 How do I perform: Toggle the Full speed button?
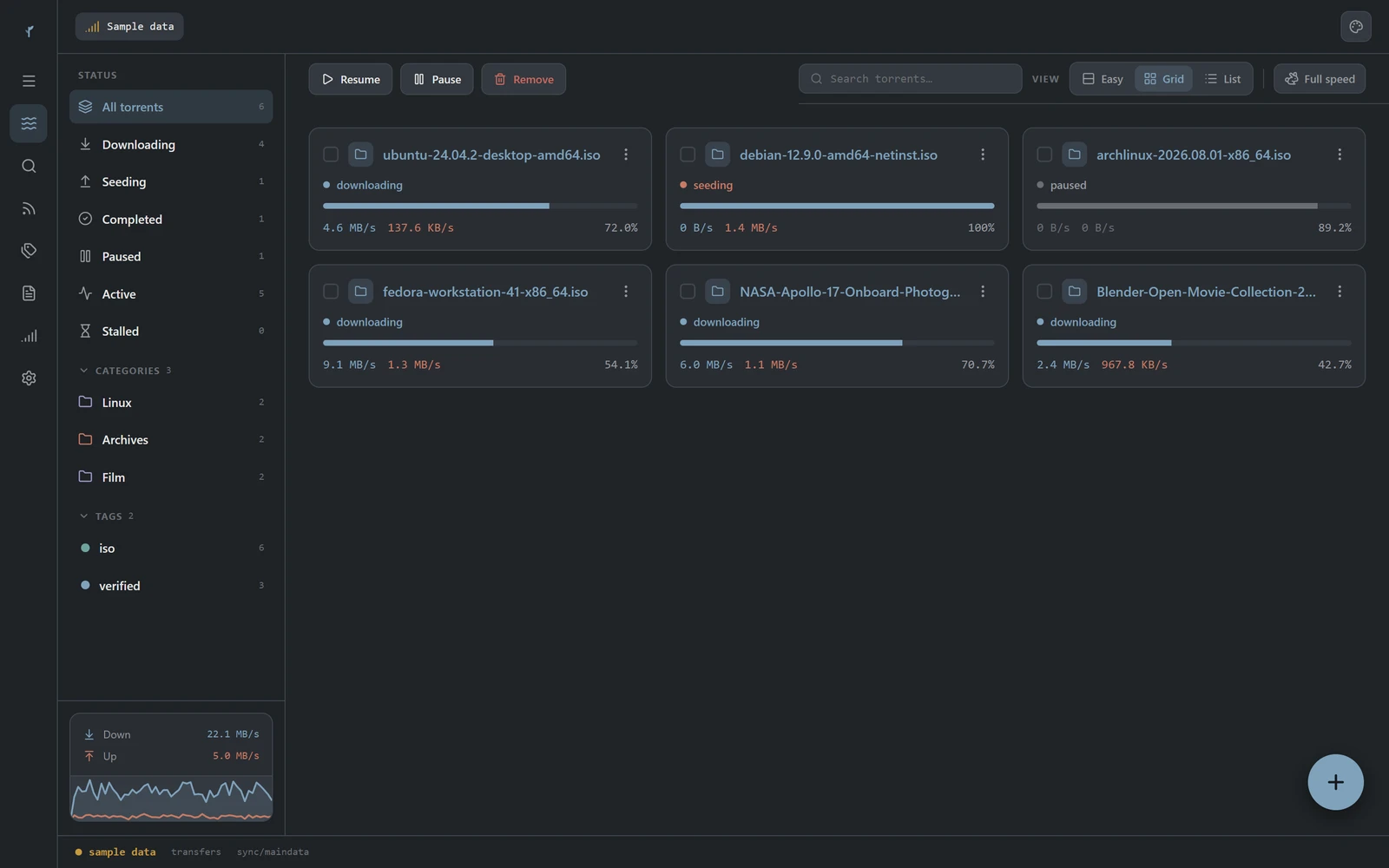pos(1320,79)
